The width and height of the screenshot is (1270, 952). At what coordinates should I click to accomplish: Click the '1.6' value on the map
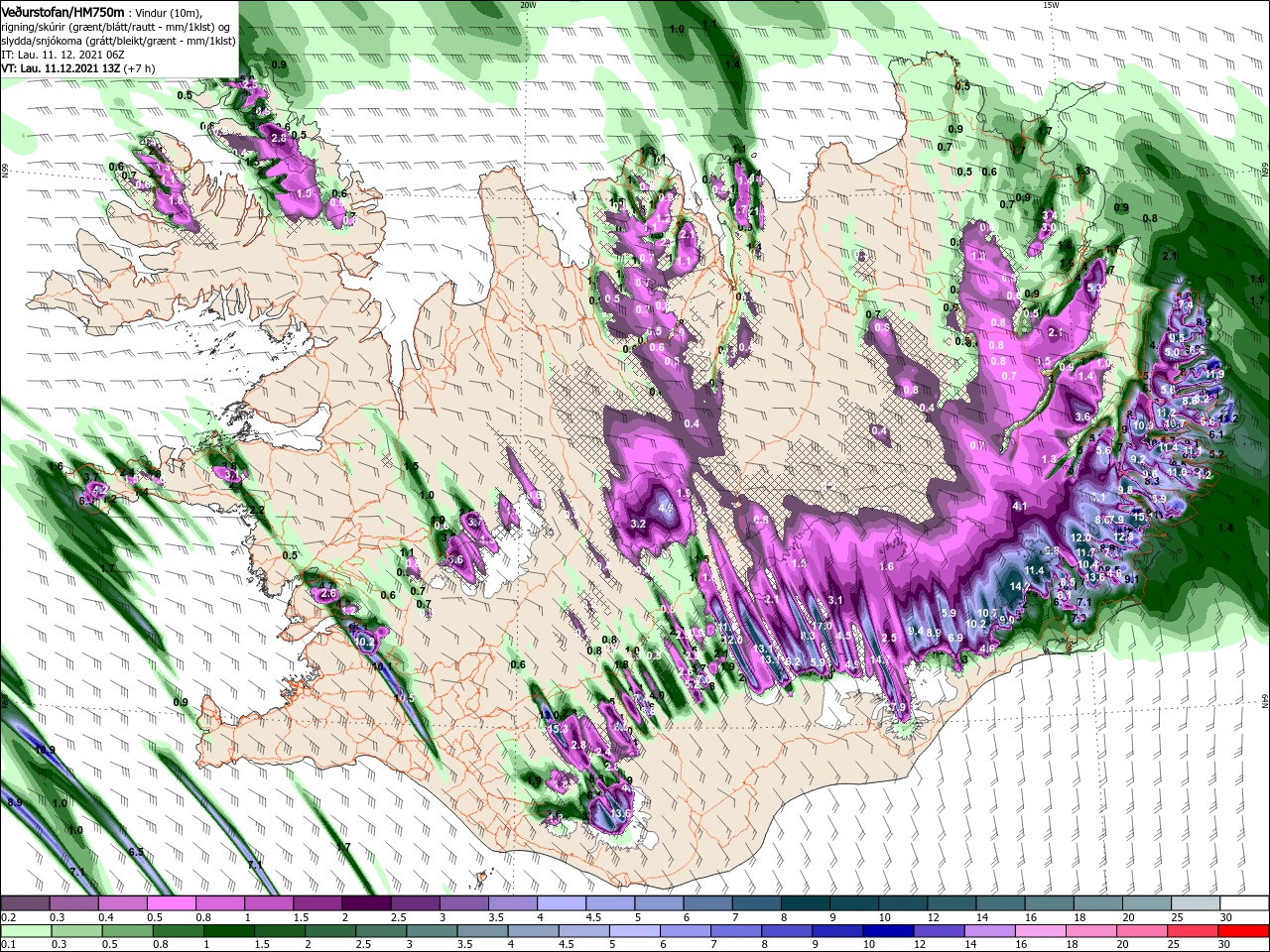pyautogui.click(x=886, y=566)
